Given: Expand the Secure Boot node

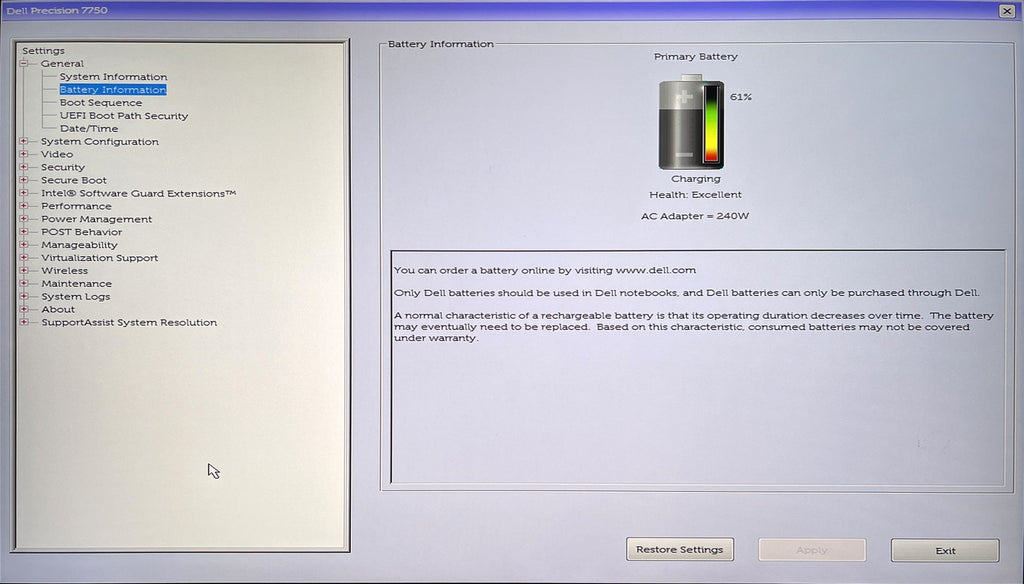Looking at the screenshot, I should click(x=24, y=180).
